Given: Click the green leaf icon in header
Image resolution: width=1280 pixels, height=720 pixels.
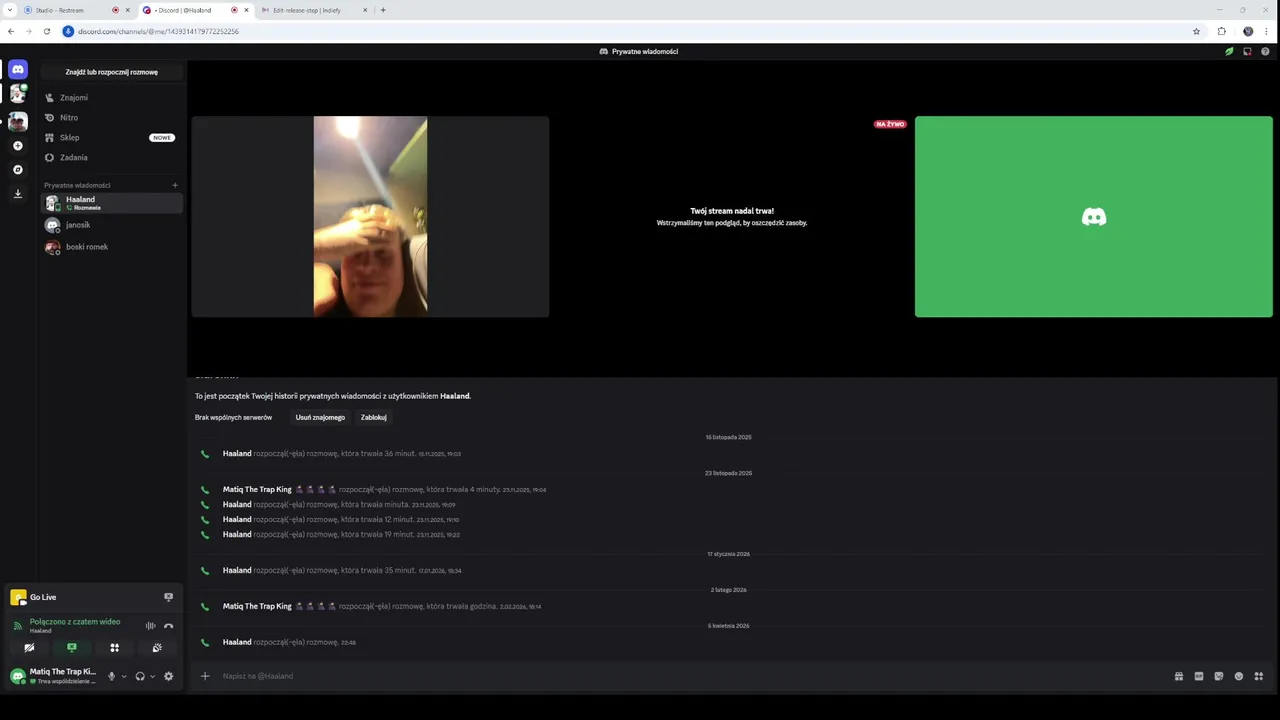Looking at the screenshot, I should (1229, 51).
